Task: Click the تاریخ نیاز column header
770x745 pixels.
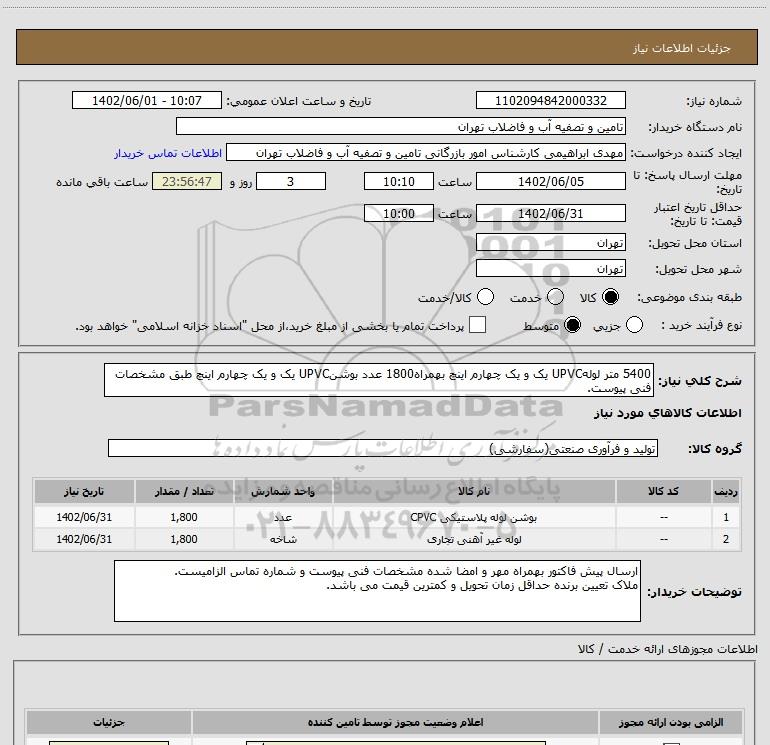Action: [84, 491]
